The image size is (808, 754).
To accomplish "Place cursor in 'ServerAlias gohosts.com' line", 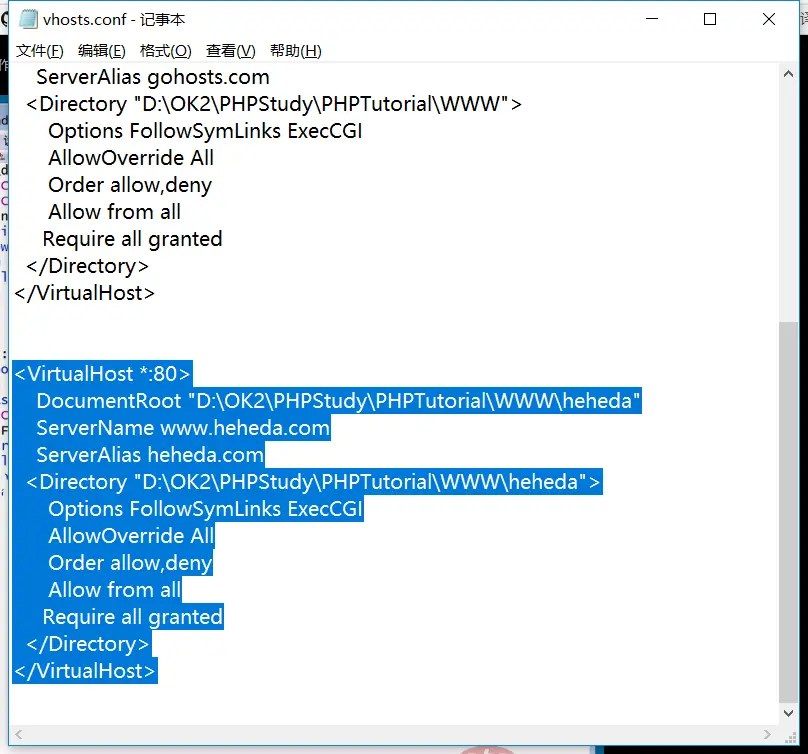I will [153, 77].
